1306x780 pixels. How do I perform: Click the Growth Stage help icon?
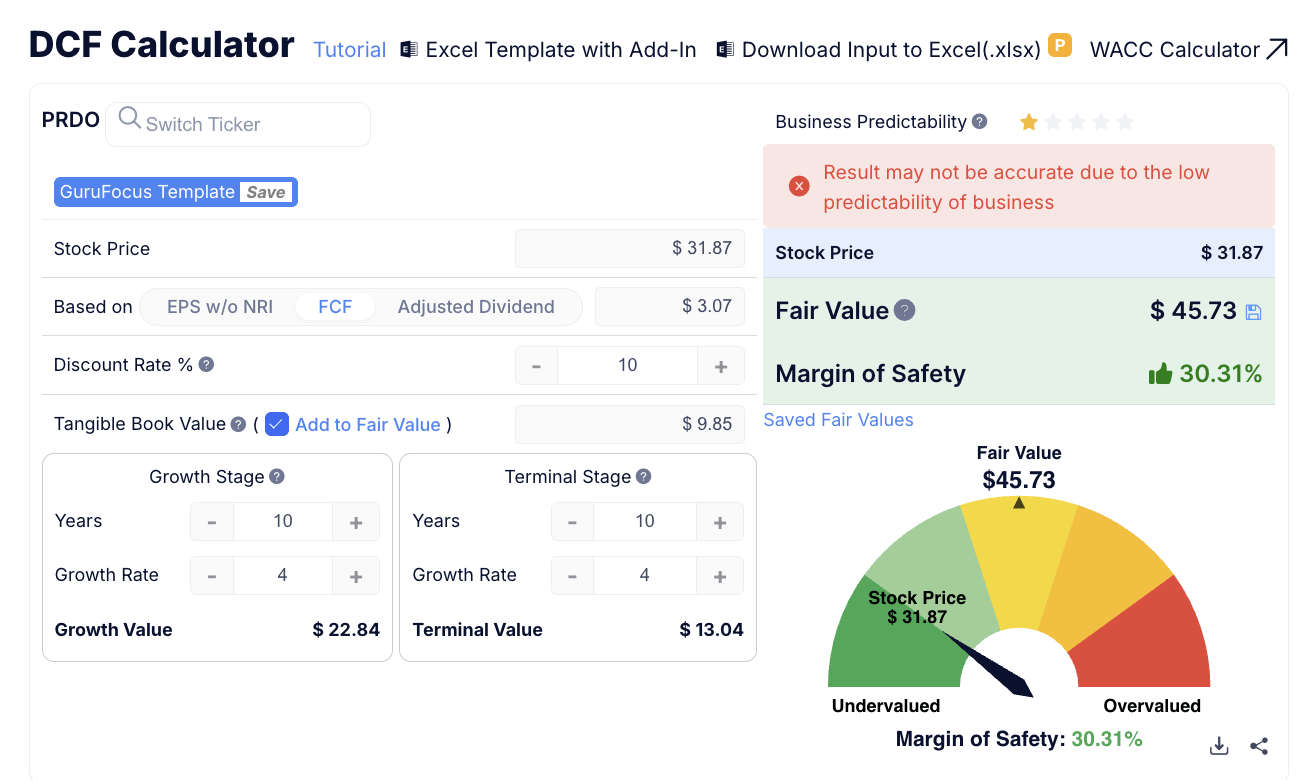(277, 477)
